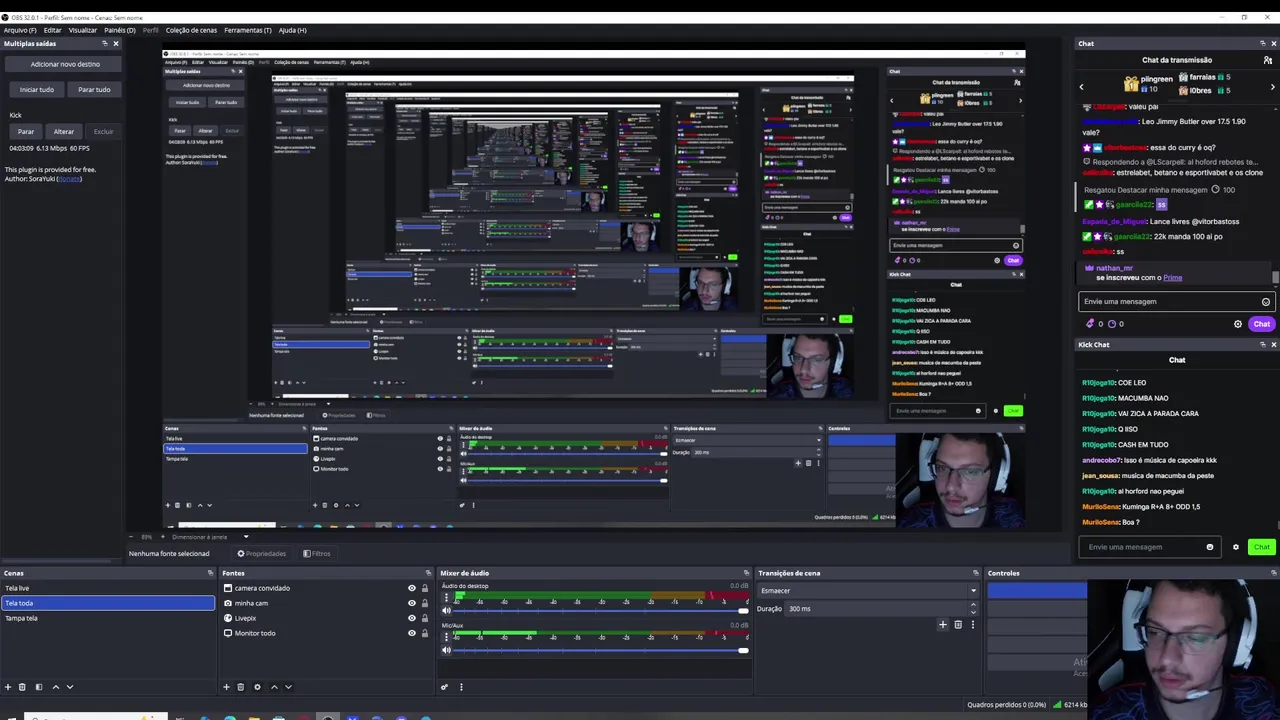
Task: Open the Twitch chat settings gear
Action: point(1238,324)
